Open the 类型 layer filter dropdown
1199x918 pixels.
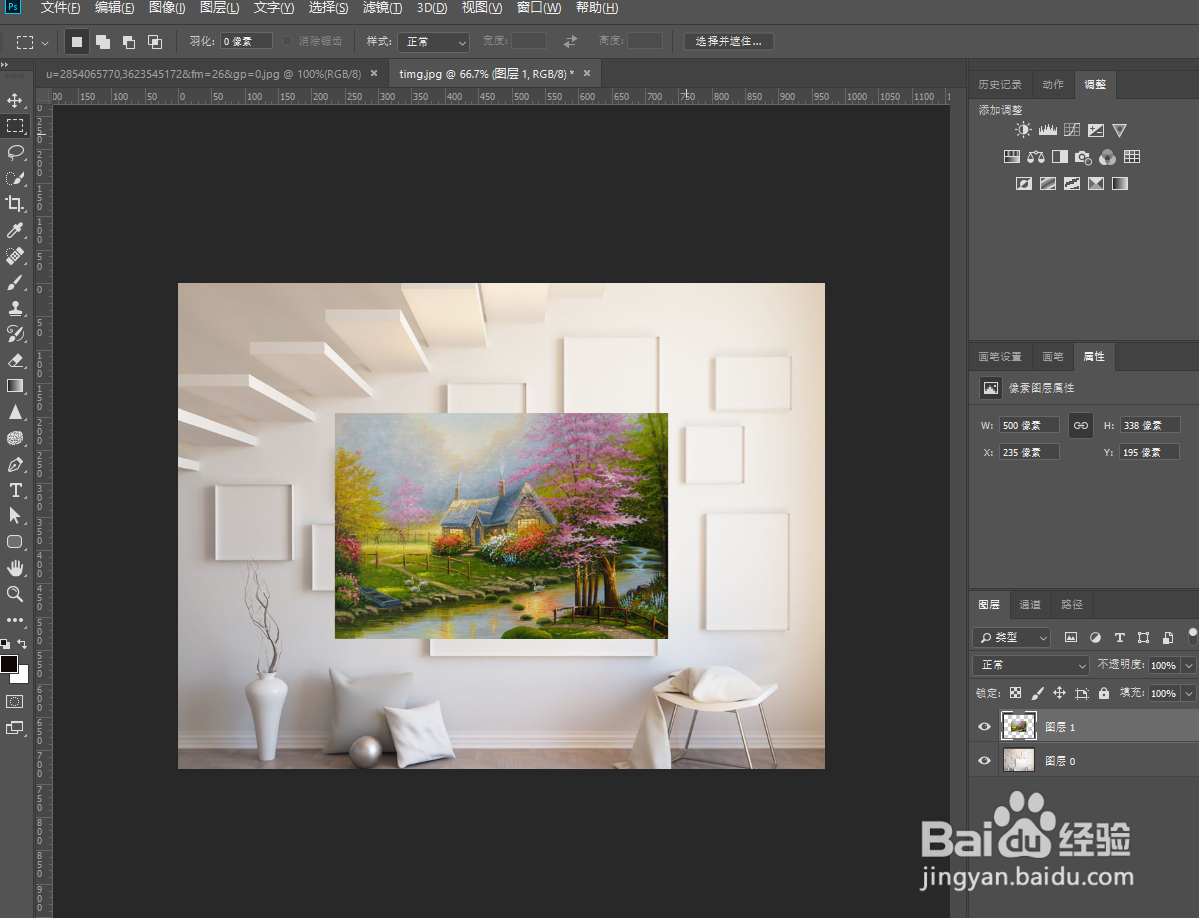click(x=1012, y=637)
